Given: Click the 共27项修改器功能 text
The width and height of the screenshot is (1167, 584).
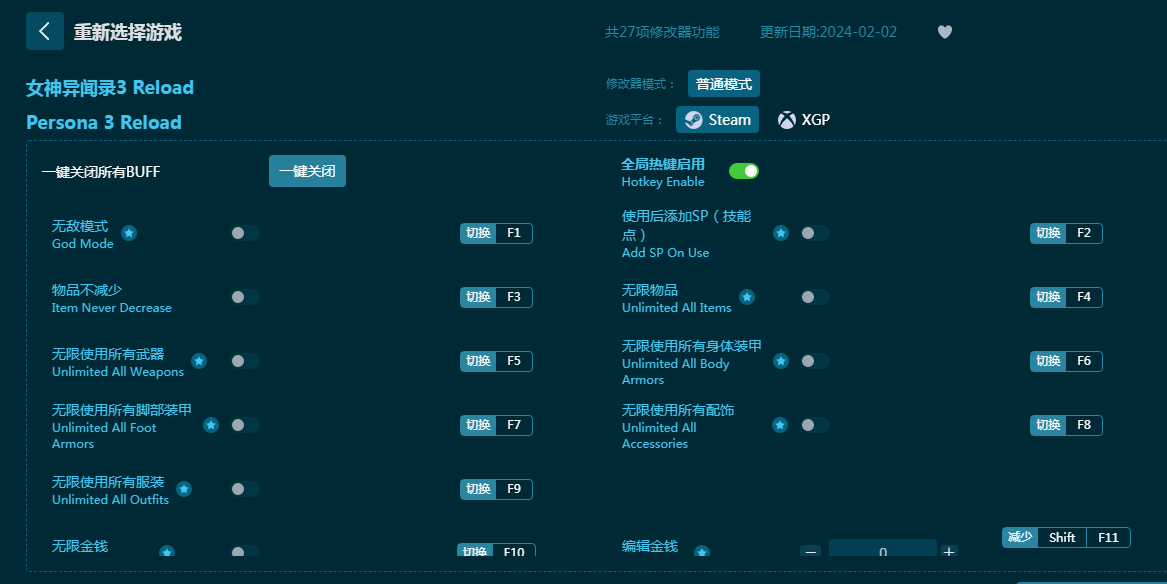Looking at the screenshot, I should (x=662, y=32).
